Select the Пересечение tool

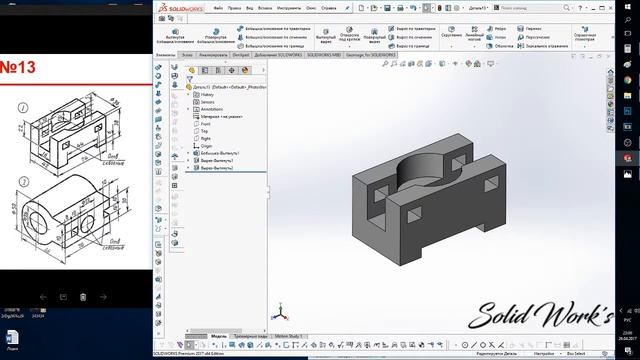point(533,37)
